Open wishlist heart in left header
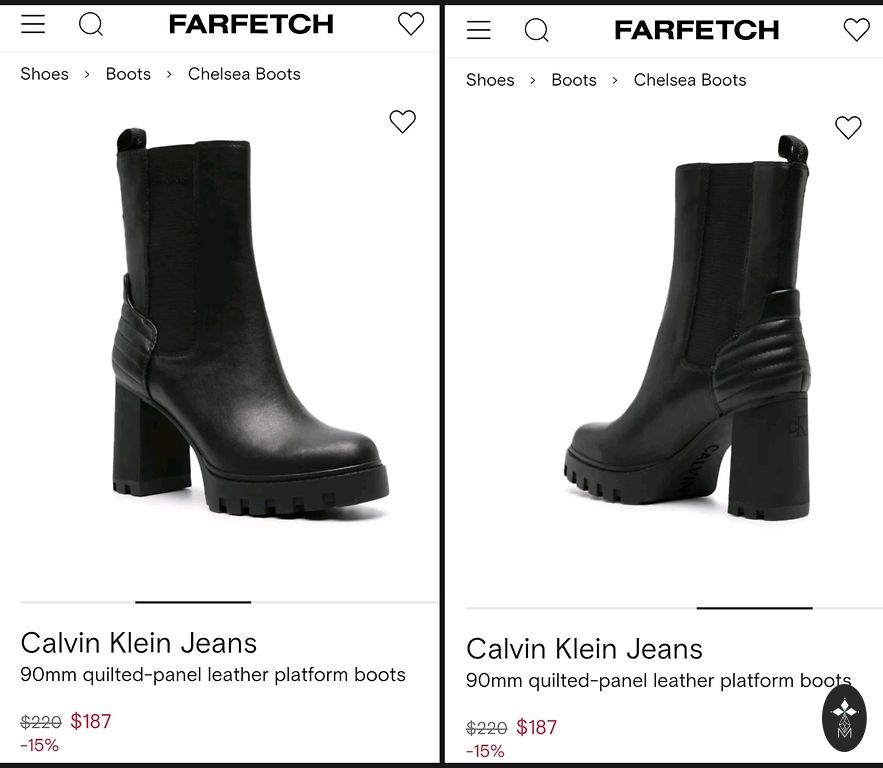883x768 pixels. 410,24
